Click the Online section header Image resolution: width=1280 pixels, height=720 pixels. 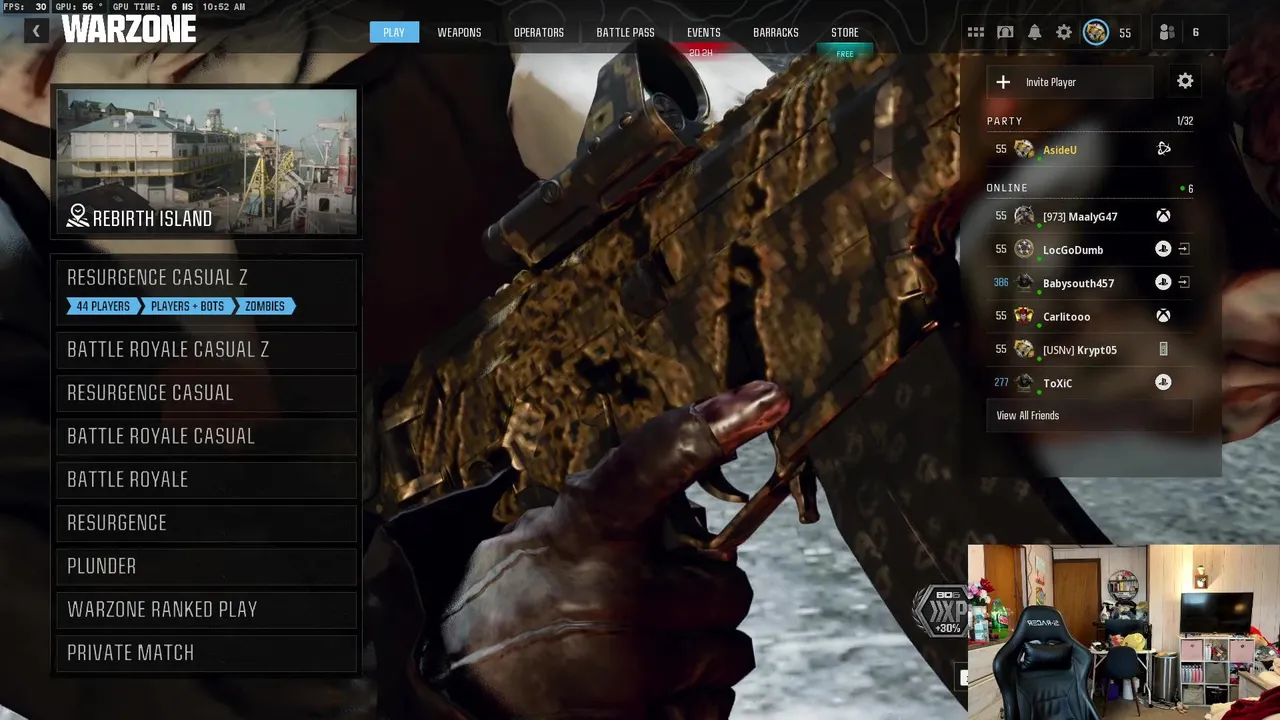click(x=1007, y=188)
